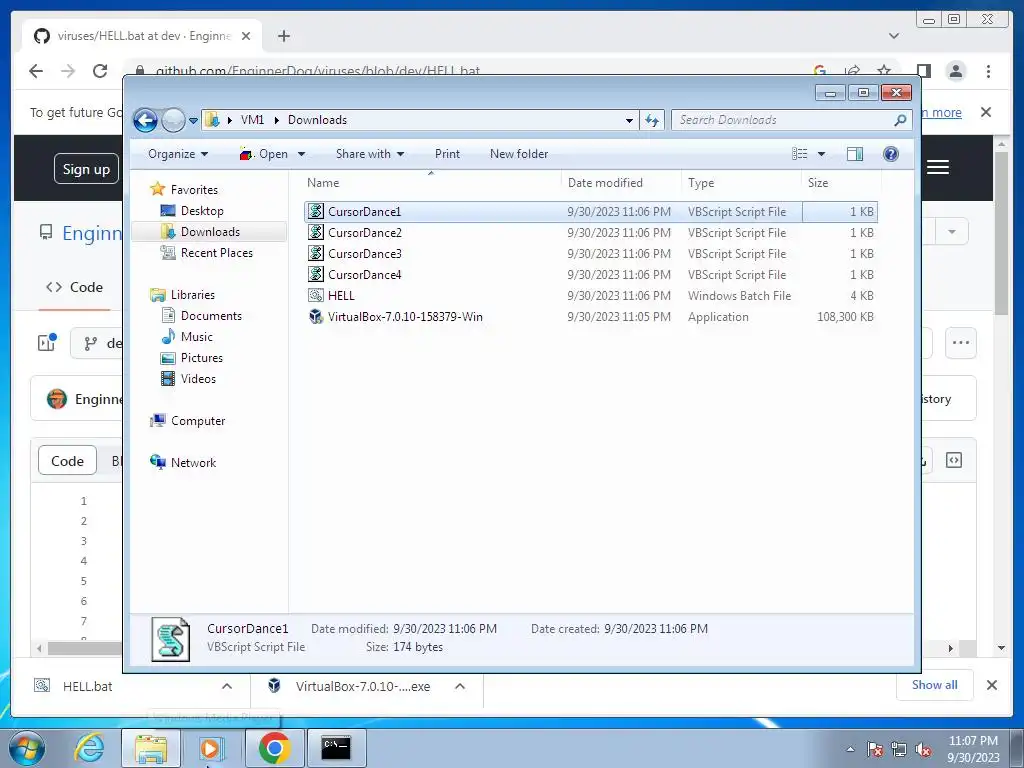The width and height of the screenshot is (1024, 768).
Task: Click Sign up on GitHub page
Action: (x=86, y=169)
